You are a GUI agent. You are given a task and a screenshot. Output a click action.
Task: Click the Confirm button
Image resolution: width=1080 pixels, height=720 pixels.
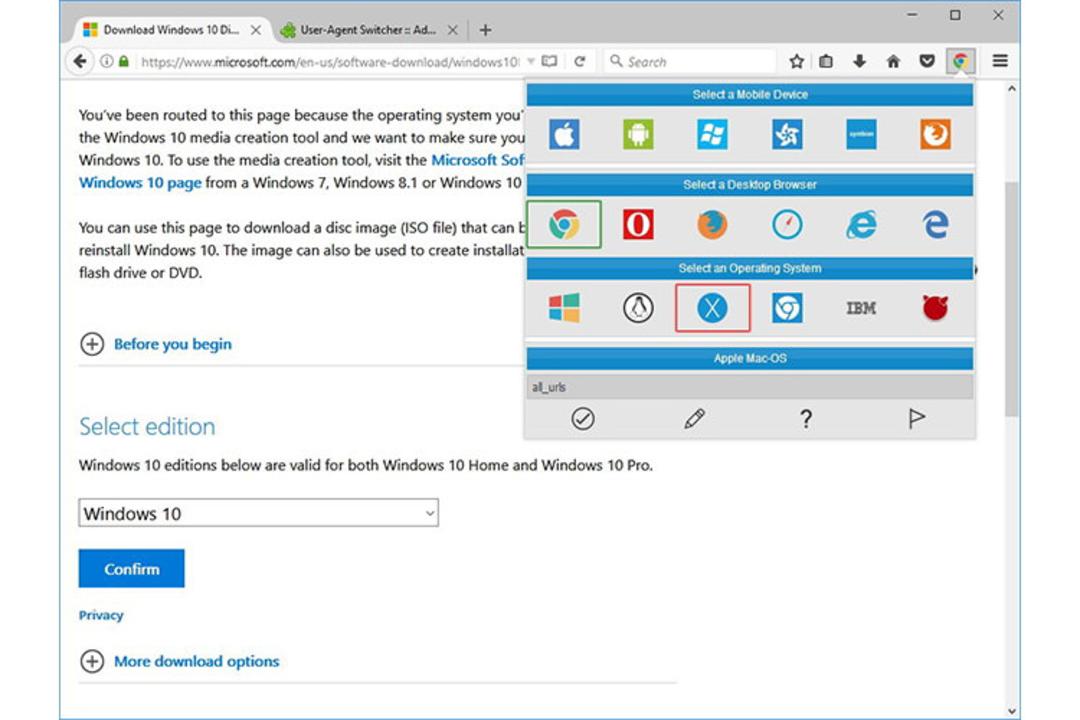(132, 568)
